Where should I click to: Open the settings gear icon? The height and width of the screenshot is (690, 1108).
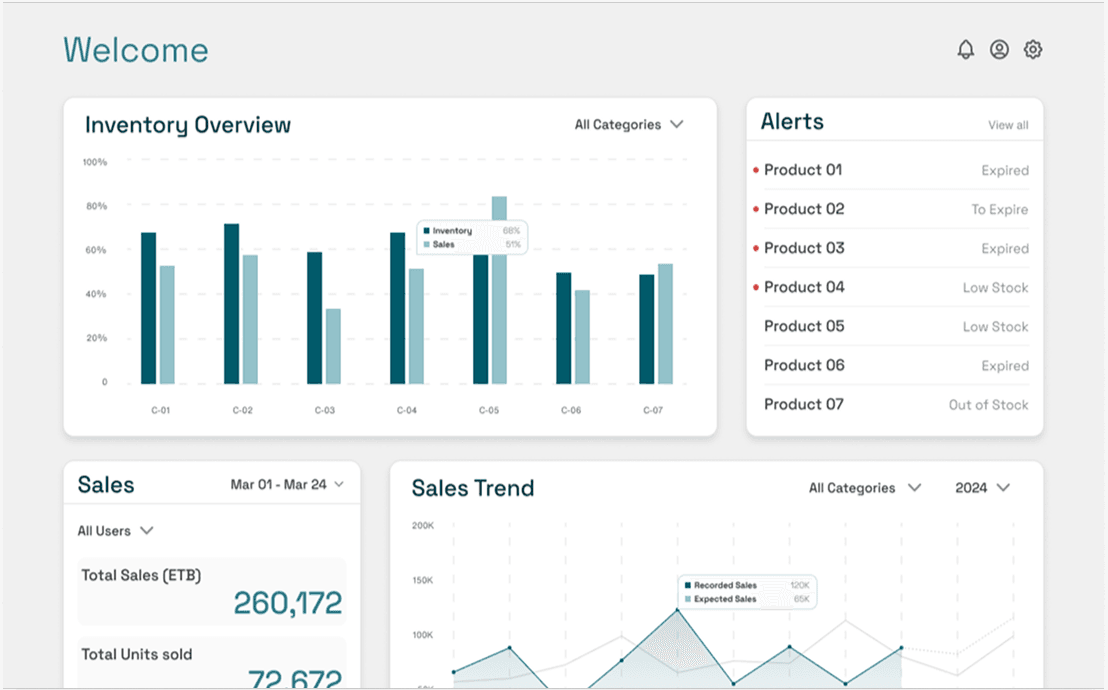click(x=1032, y=48)
